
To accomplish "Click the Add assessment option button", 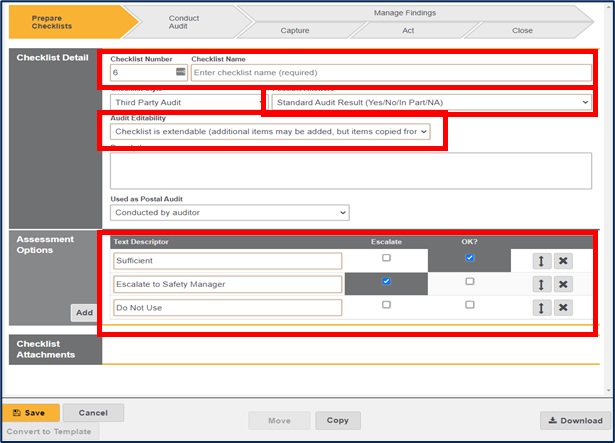I will [85, 313].
